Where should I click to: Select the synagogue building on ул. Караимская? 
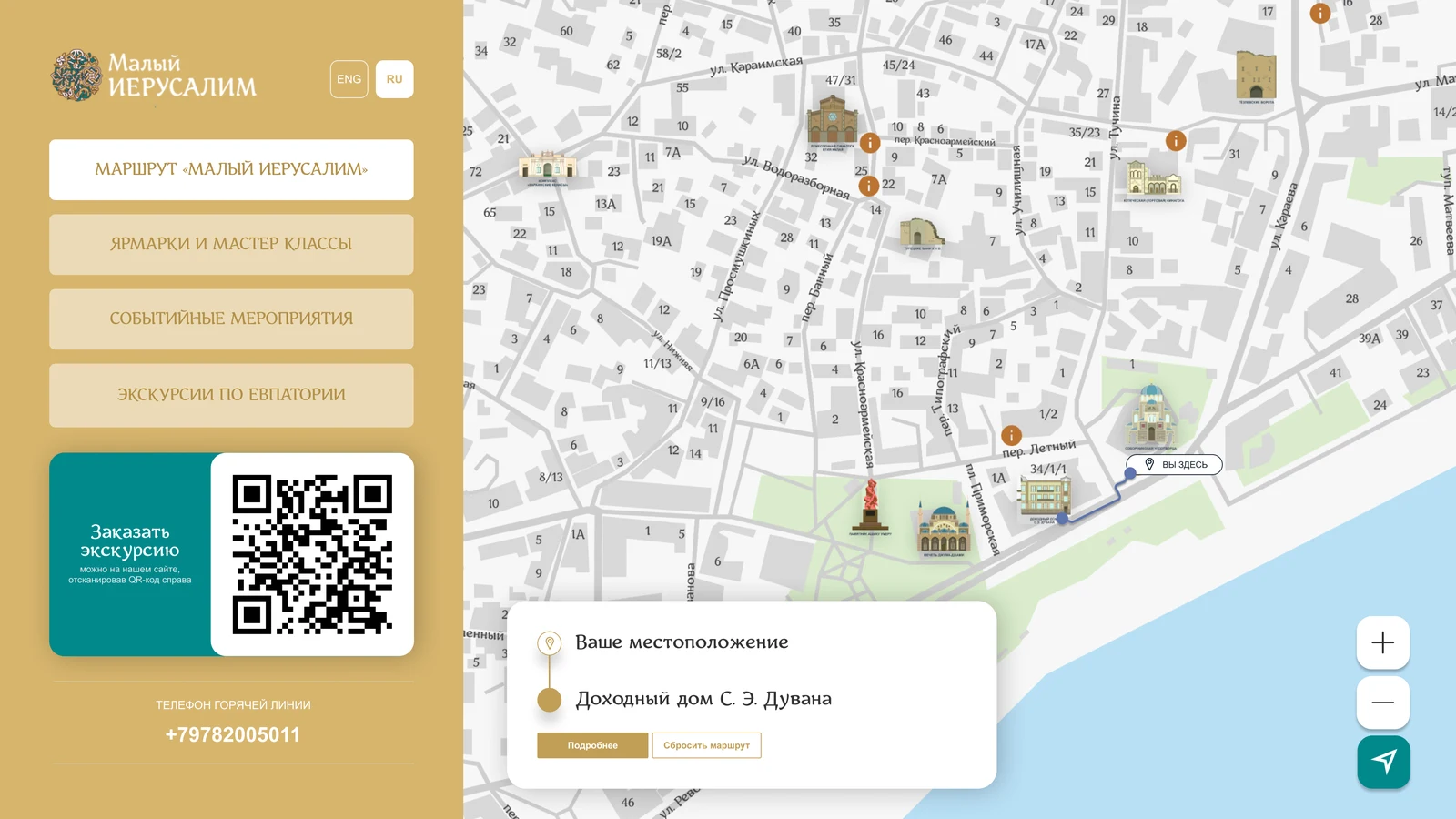tap(832, 121)
